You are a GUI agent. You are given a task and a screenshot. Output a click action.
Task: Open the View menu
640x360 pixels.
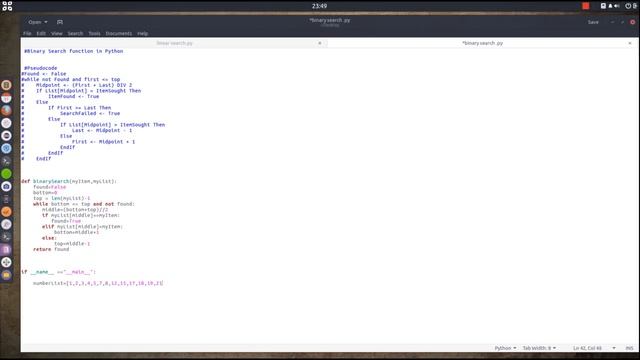(57, 33)
